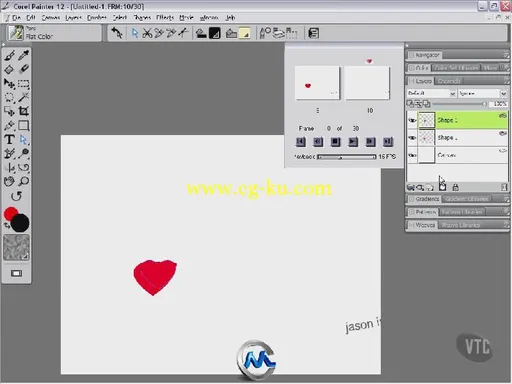Open the Layers menu
Screen dimensions: 512x384
tap(73, 18)
